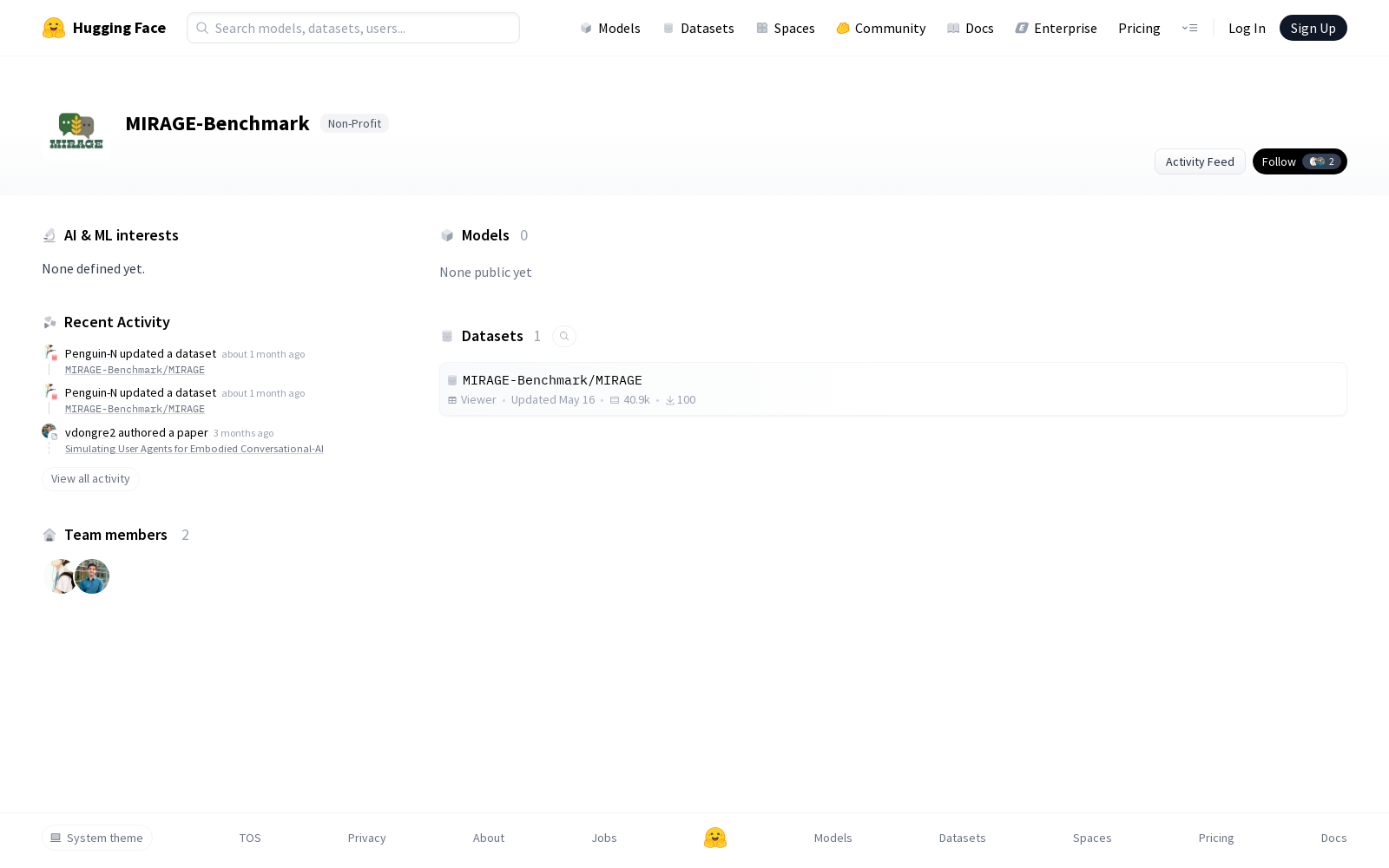Open Datasets link in the footer
The image size is (1389, 868).
coord(963,838)
